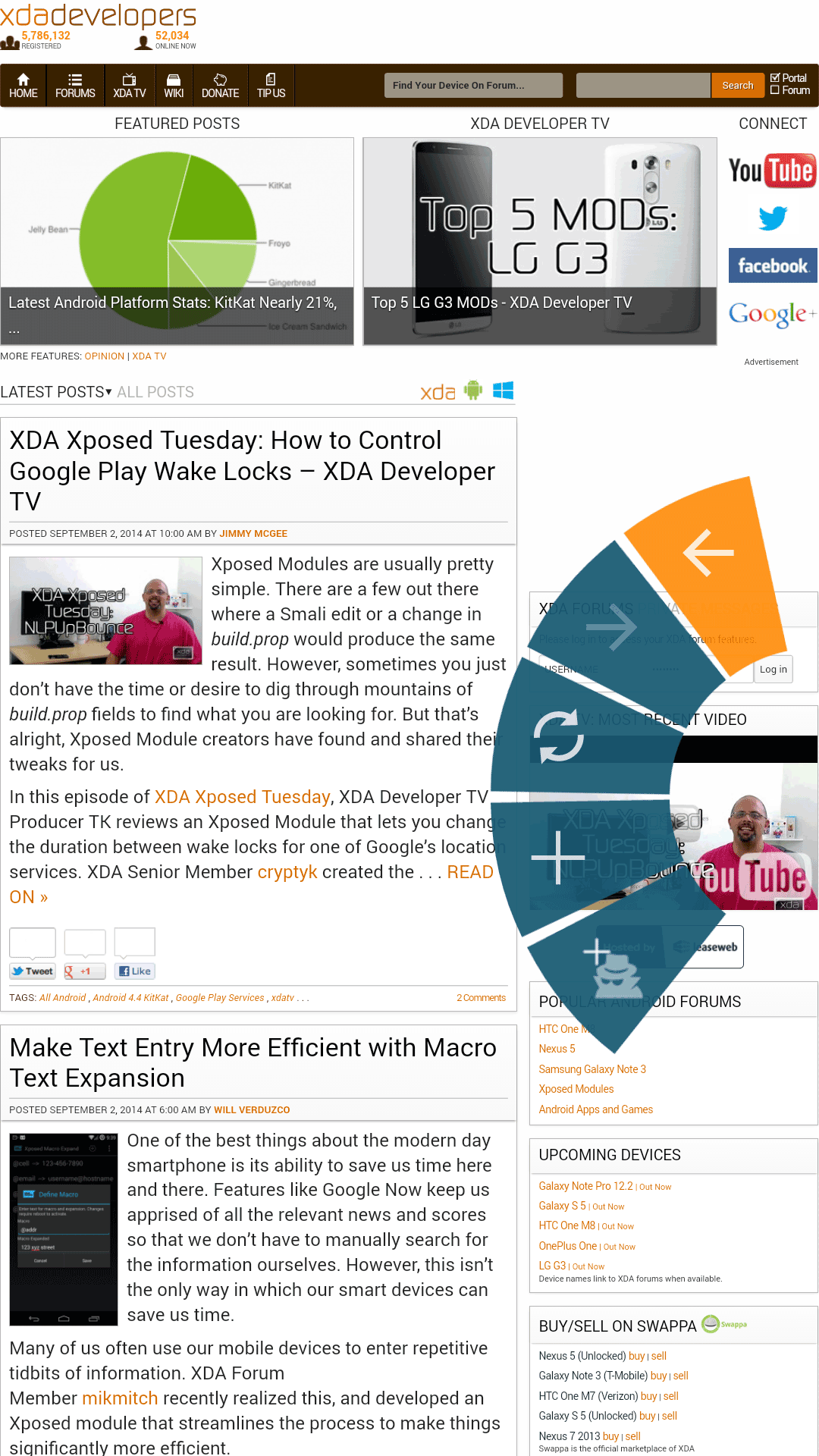
Task: Click buy for Galaxy Note 3 (T-Mobile)
Action: click(x=658, y=1376)
